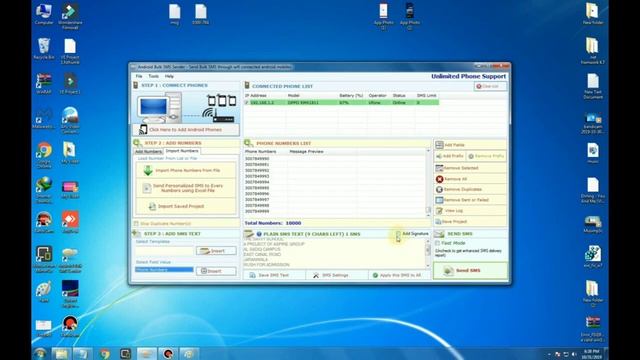Open the Tools menu
The width and height of the screenshot is (640, 360).
click(153, 76)
